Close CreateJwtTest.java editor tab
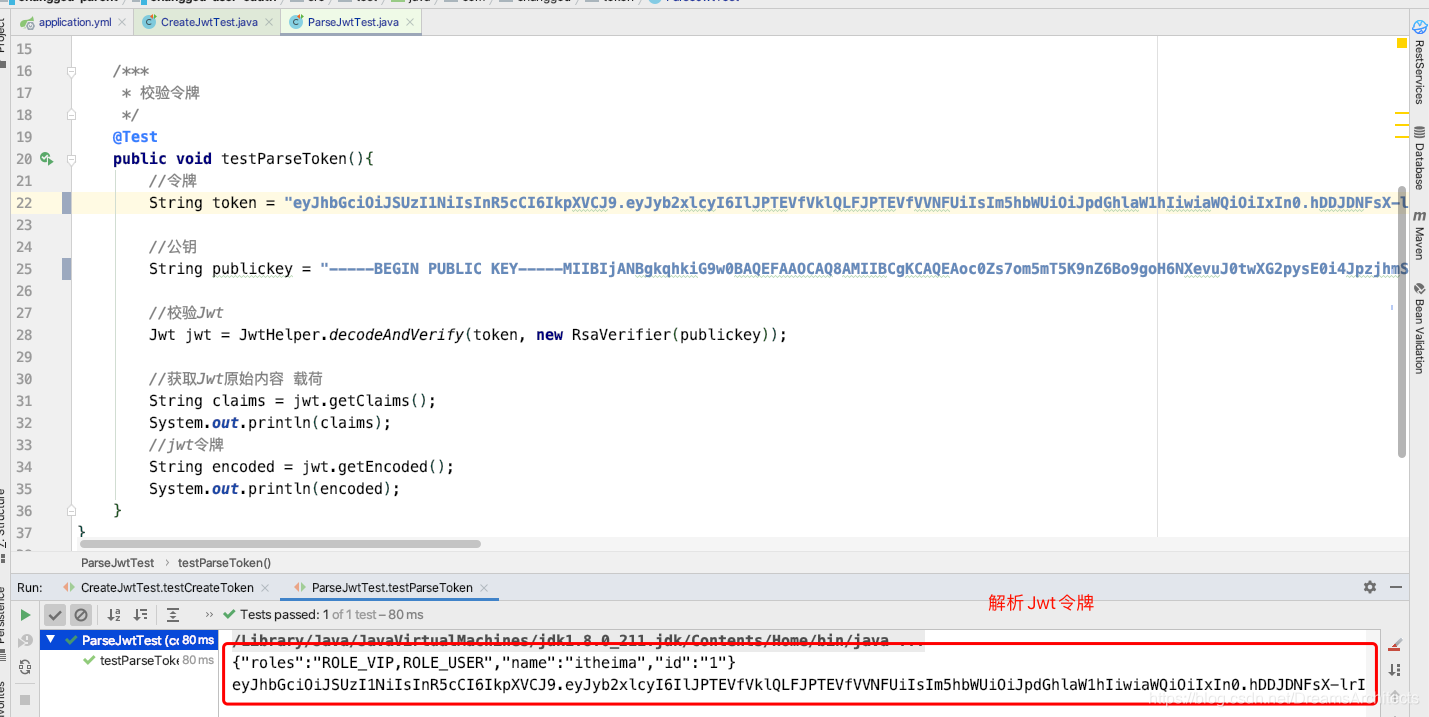 pyautogui.click(x=270, y=22)
